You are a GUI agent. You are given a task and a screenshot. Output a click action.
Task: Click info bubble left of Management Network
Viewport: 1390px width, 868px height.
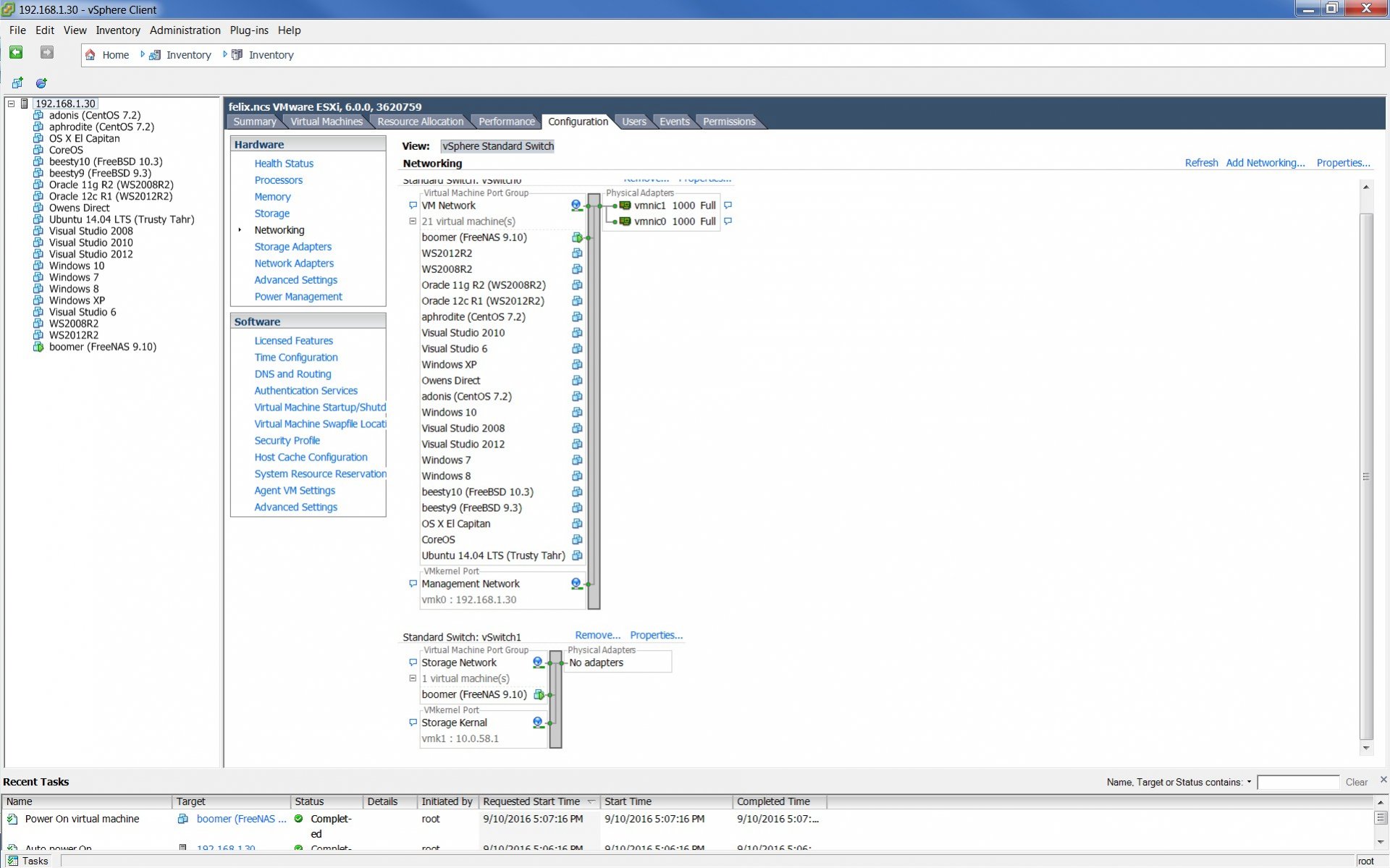coord(413,583)
